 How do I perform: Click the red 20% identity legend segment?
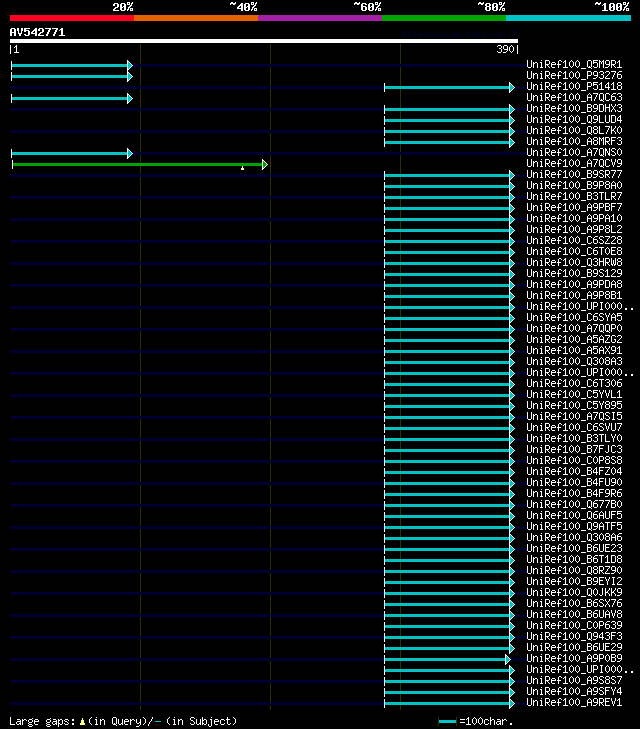tap(72, 18)
